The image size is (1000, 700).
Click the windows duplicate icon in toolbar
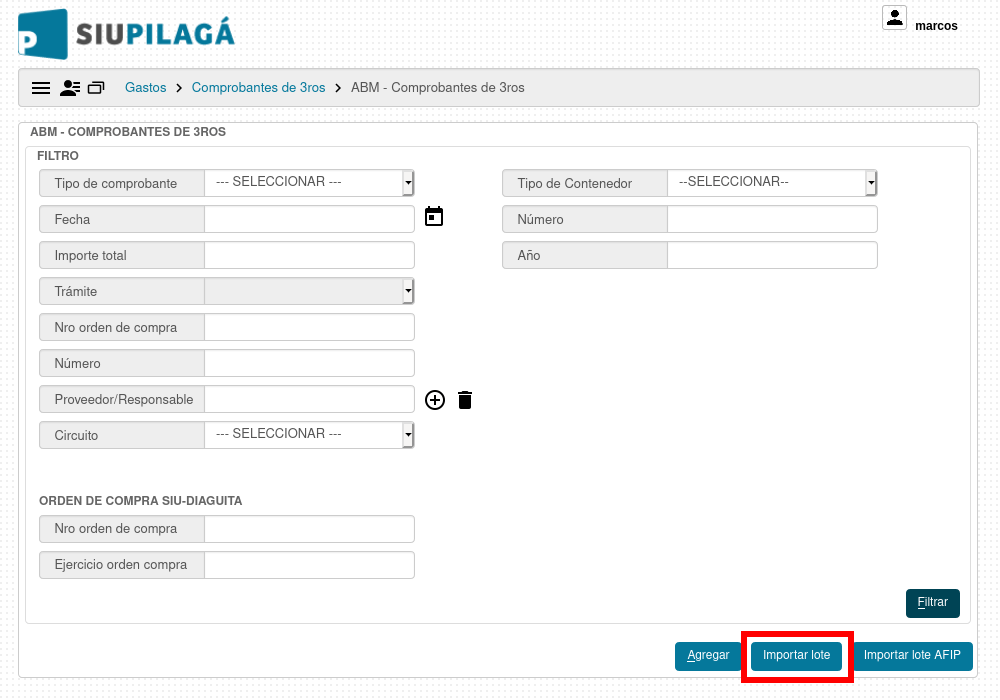[96, 88]
